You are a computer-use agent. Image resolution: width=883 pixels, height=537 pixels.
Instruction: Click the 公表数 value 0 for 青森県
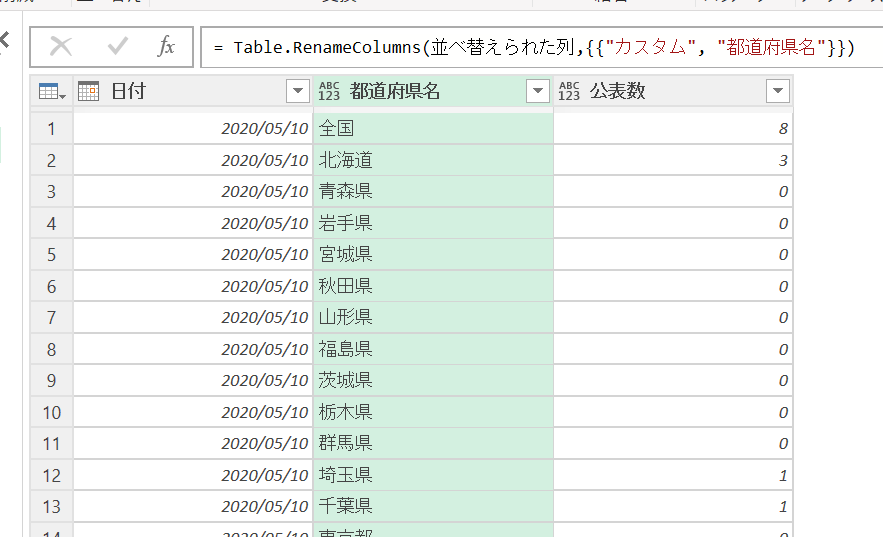tap(673, 192)
